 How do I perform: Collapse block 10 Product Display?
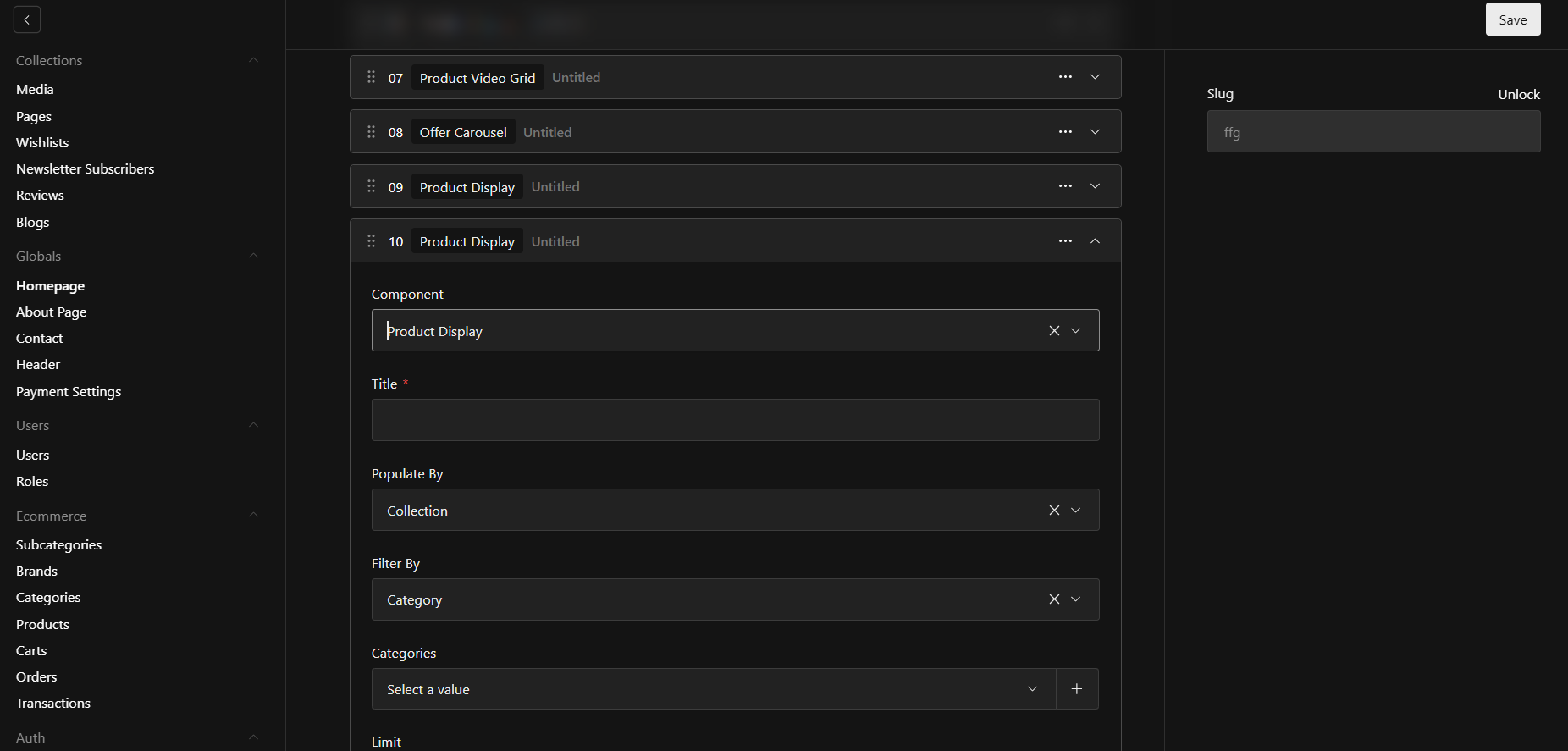(x=1095, y=241)
